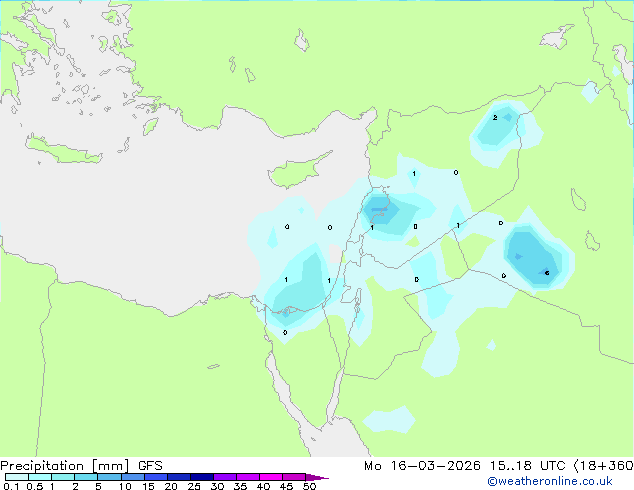Click the over-50 mm arrow tip of legend
Viewport: 634px width, 490px height.
317,477
